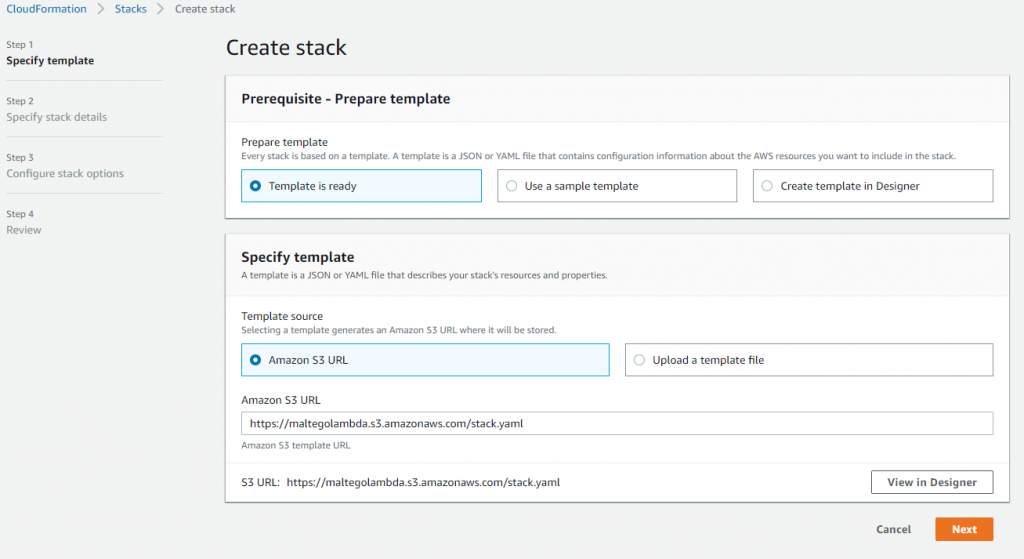Screen dimensions: 1024x559
Task: Choose Use a sample template option
Action: (x=617, y=186)
